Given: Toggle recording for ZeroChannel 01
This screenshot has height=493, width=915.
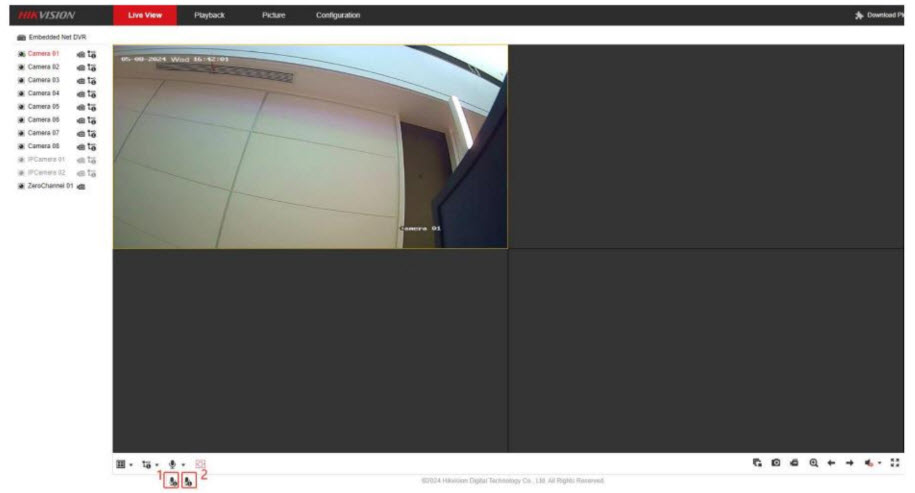Looking at the screenshot, I should click(x=81, y=186).
